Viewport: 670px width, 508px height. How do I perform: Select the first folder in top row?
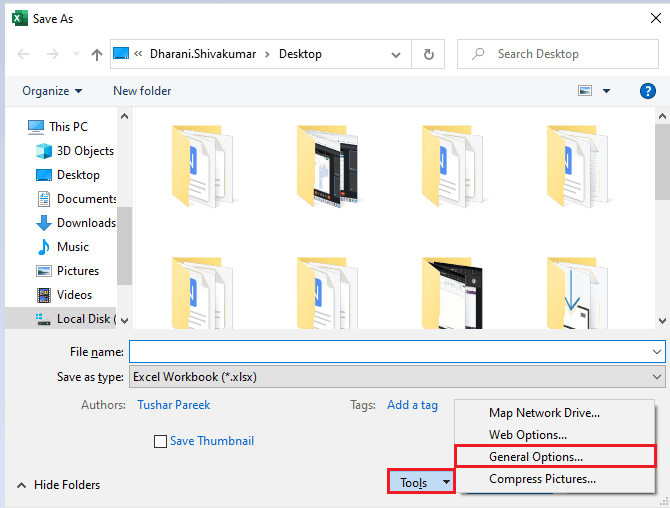click(x=203, y=166)
